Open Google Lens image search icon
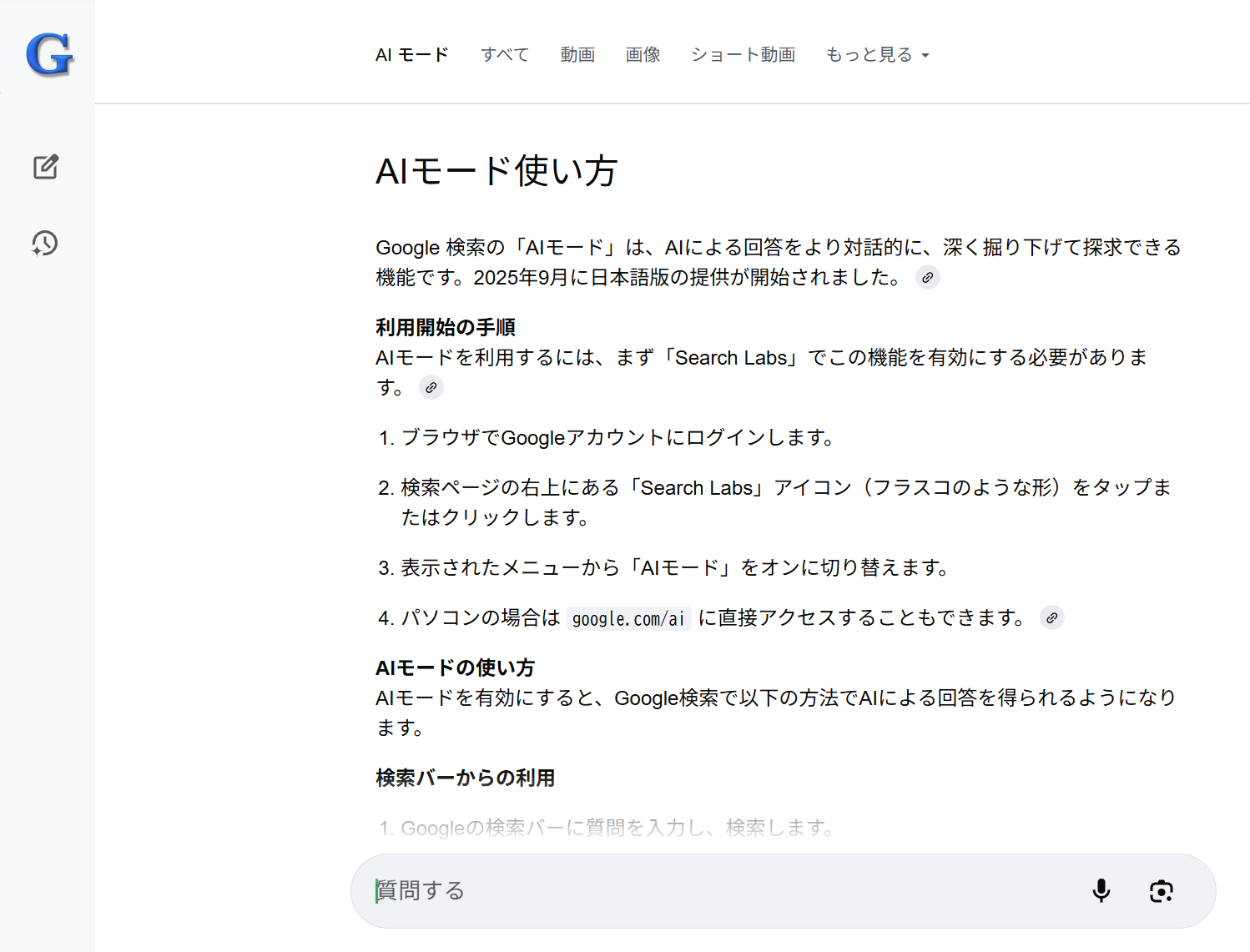This screenshot has width=1250, height=952. [x=1161, y=891]
